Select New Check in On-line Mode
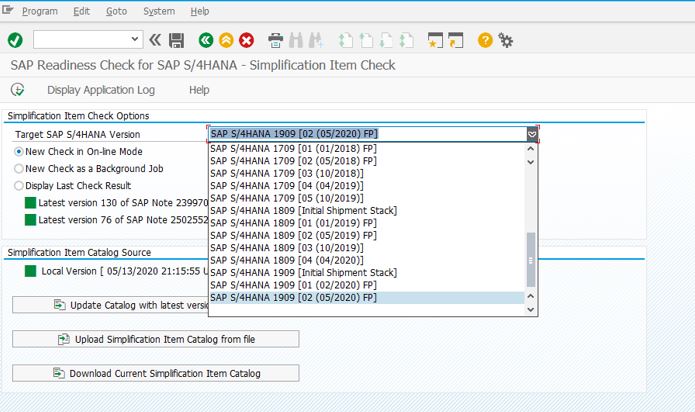 coord(19,152)
